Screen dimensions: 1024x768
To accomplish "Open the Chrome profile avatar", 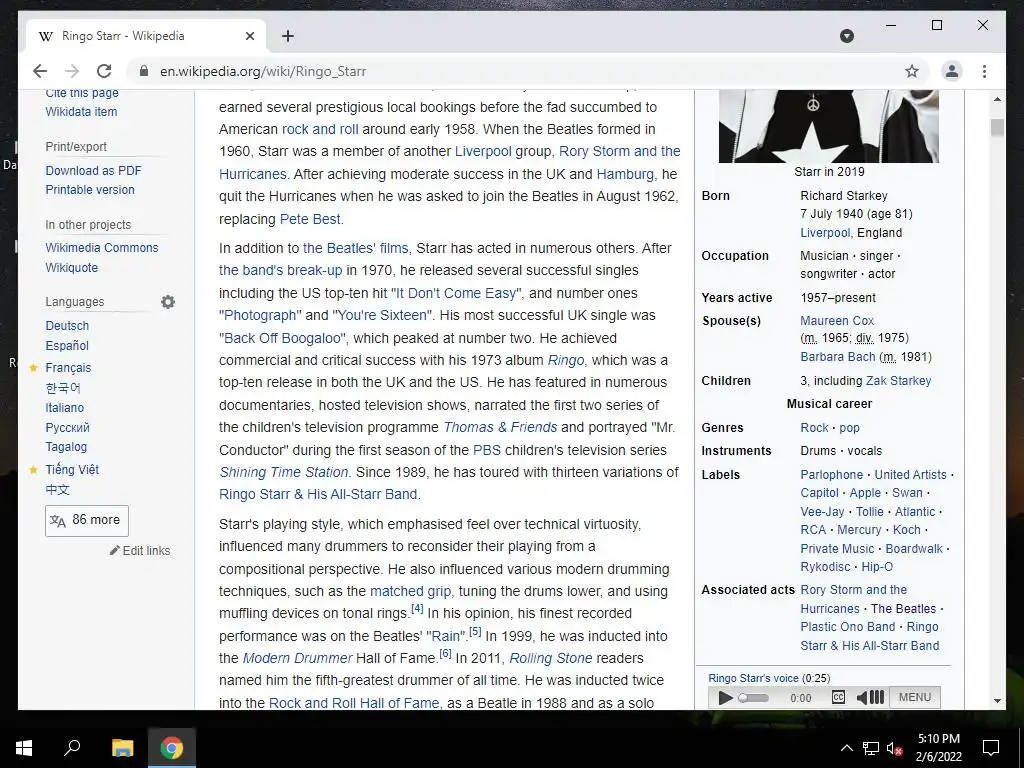I will click(x=952, y=71).
